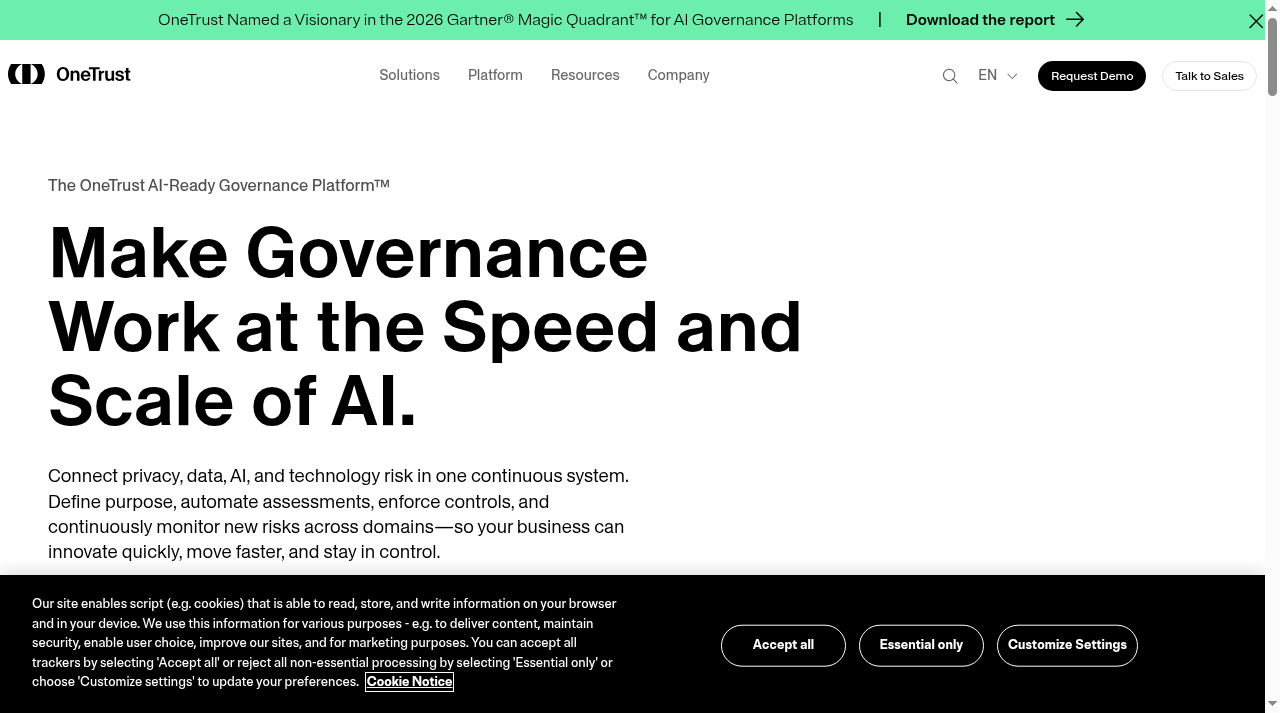Click the OneTrust logo icon
1280x713 pixels.
(x=26, y=74)
